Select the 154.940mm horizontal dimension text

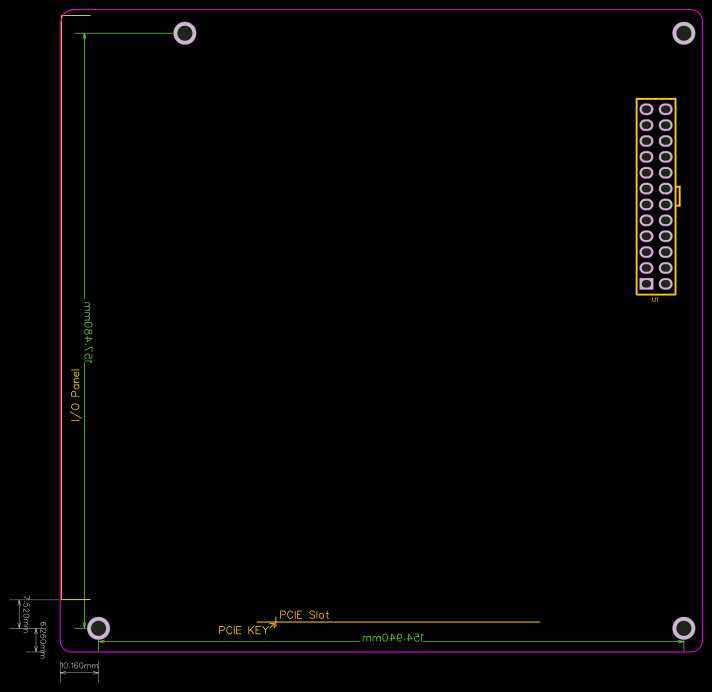[393, 637]
